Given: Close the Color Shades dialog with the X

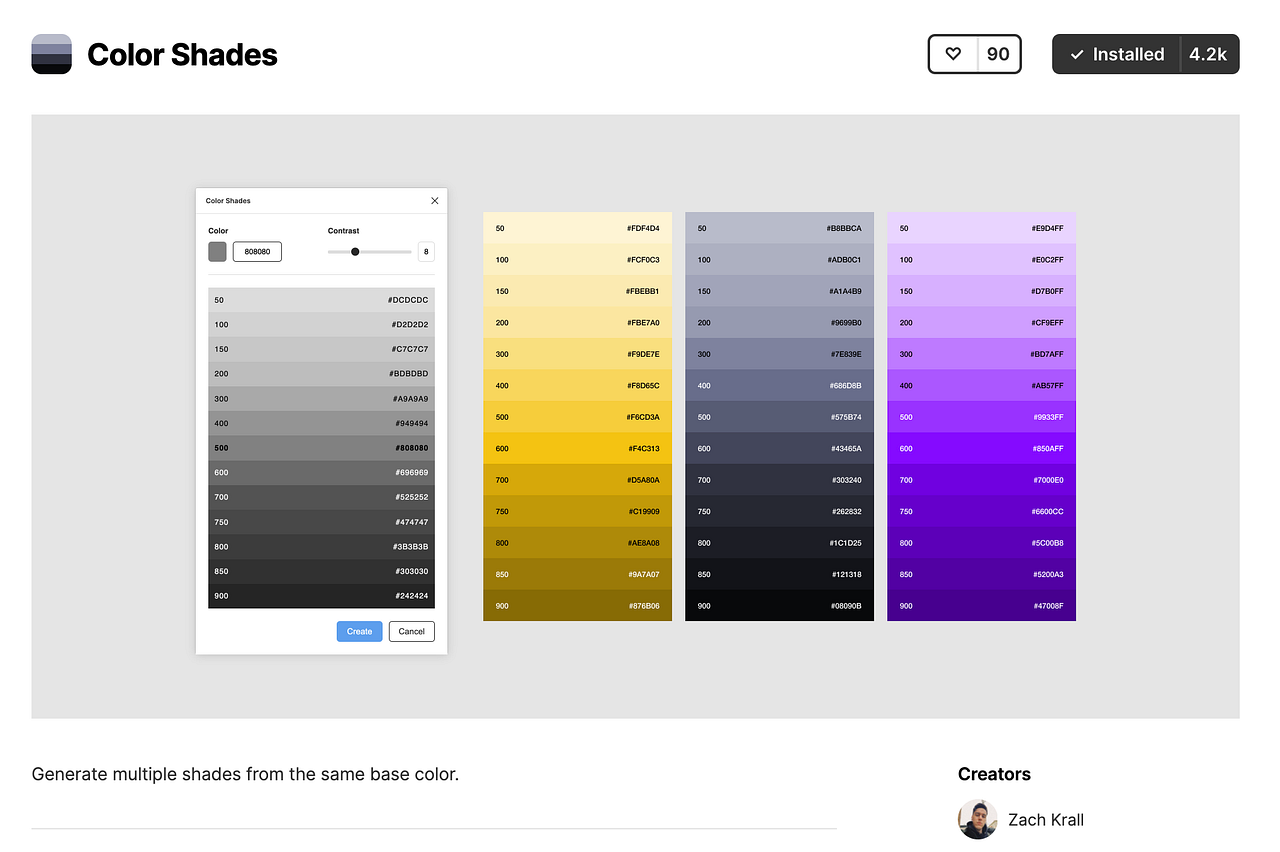Looking at the screenshot, I should click(434, 200).
